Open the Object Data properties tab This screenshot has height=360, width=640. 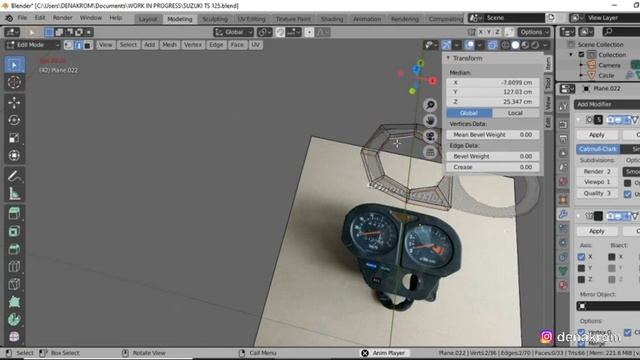[563, 270]
